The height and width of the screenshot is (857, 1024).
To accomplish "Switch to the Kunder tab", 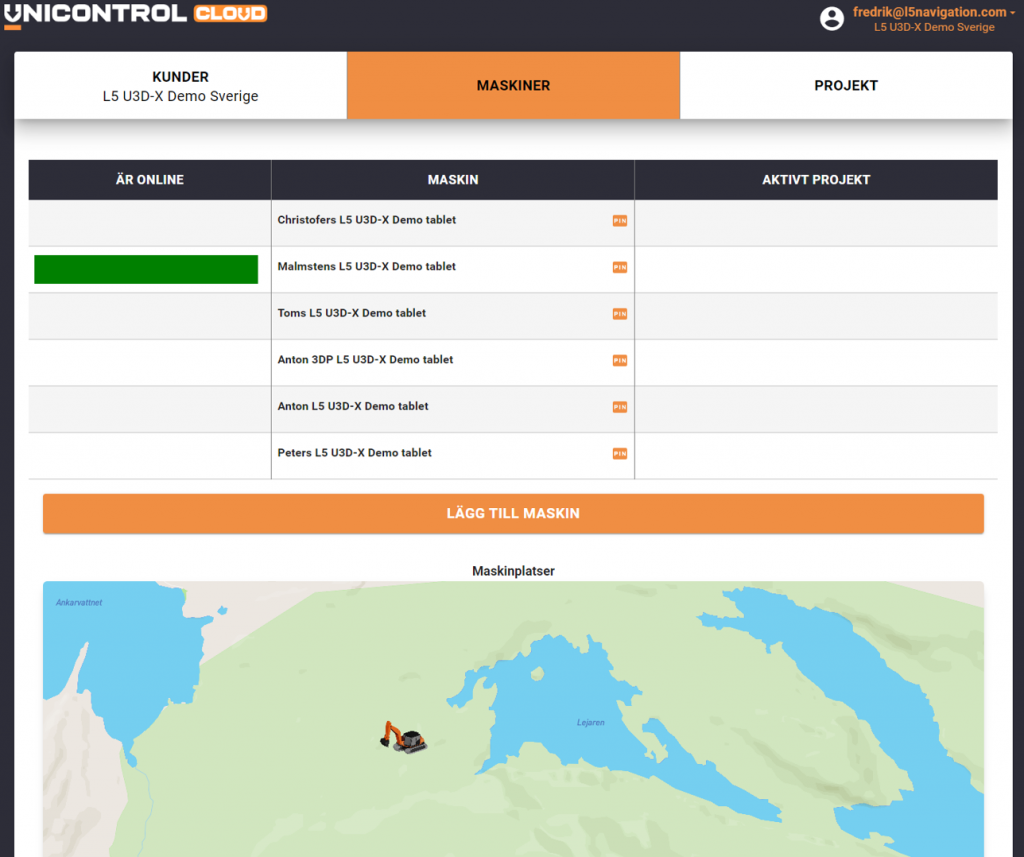I will tap(180, 86).
